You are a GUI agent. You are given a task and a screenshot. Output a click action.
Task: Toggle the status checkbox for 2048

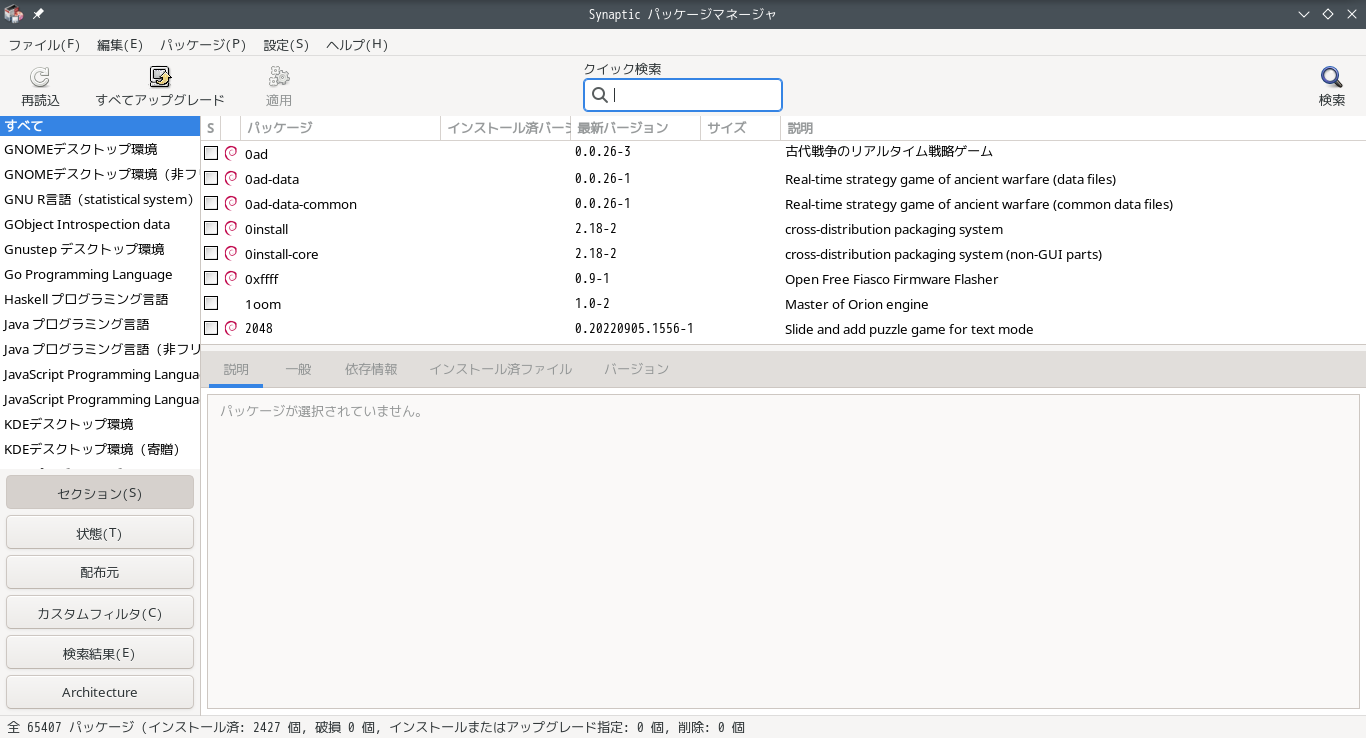coord(211,328)
